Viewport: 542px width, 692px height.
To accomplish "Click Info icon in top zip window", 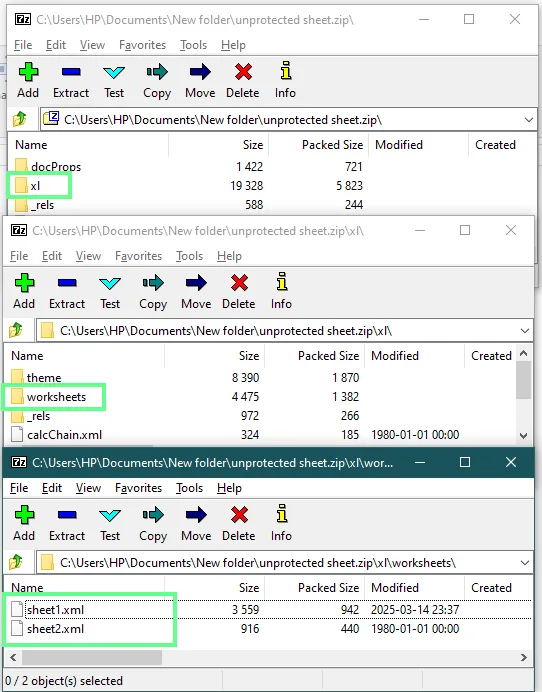I will pos(286,71).
